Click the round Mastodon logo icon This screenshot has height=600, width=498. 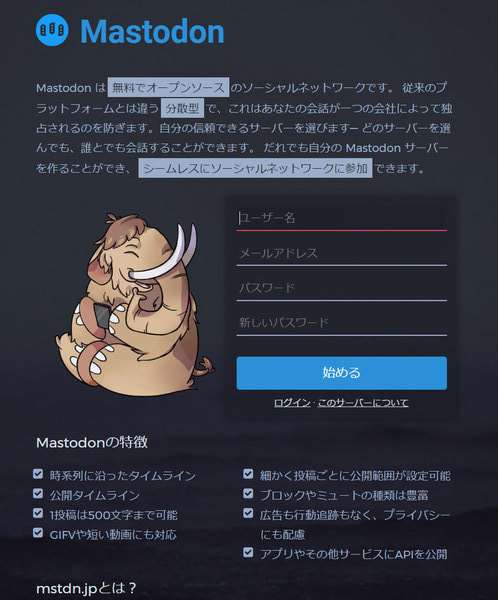[52, 29]
